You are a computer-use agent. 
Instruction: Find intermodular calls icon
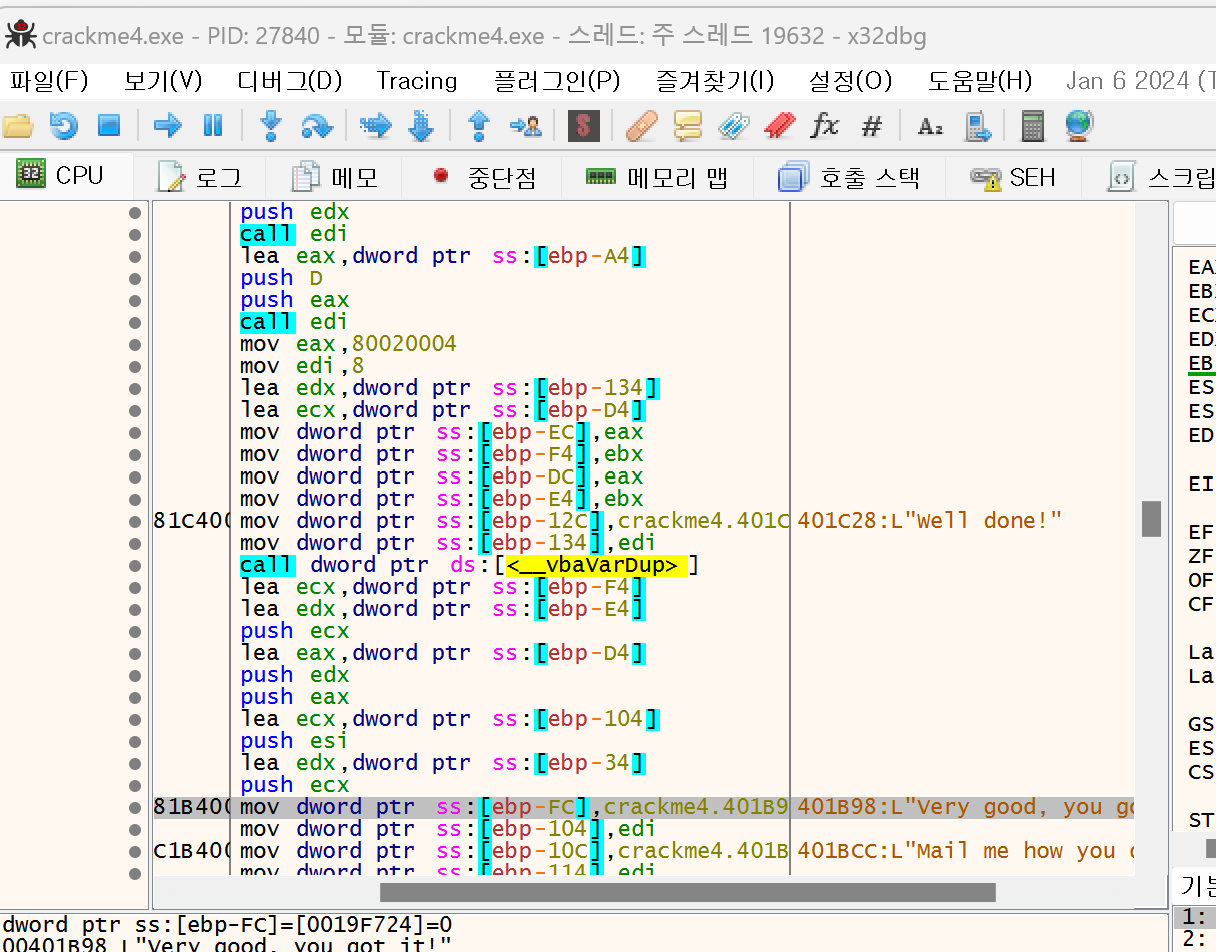click(977, 126)
